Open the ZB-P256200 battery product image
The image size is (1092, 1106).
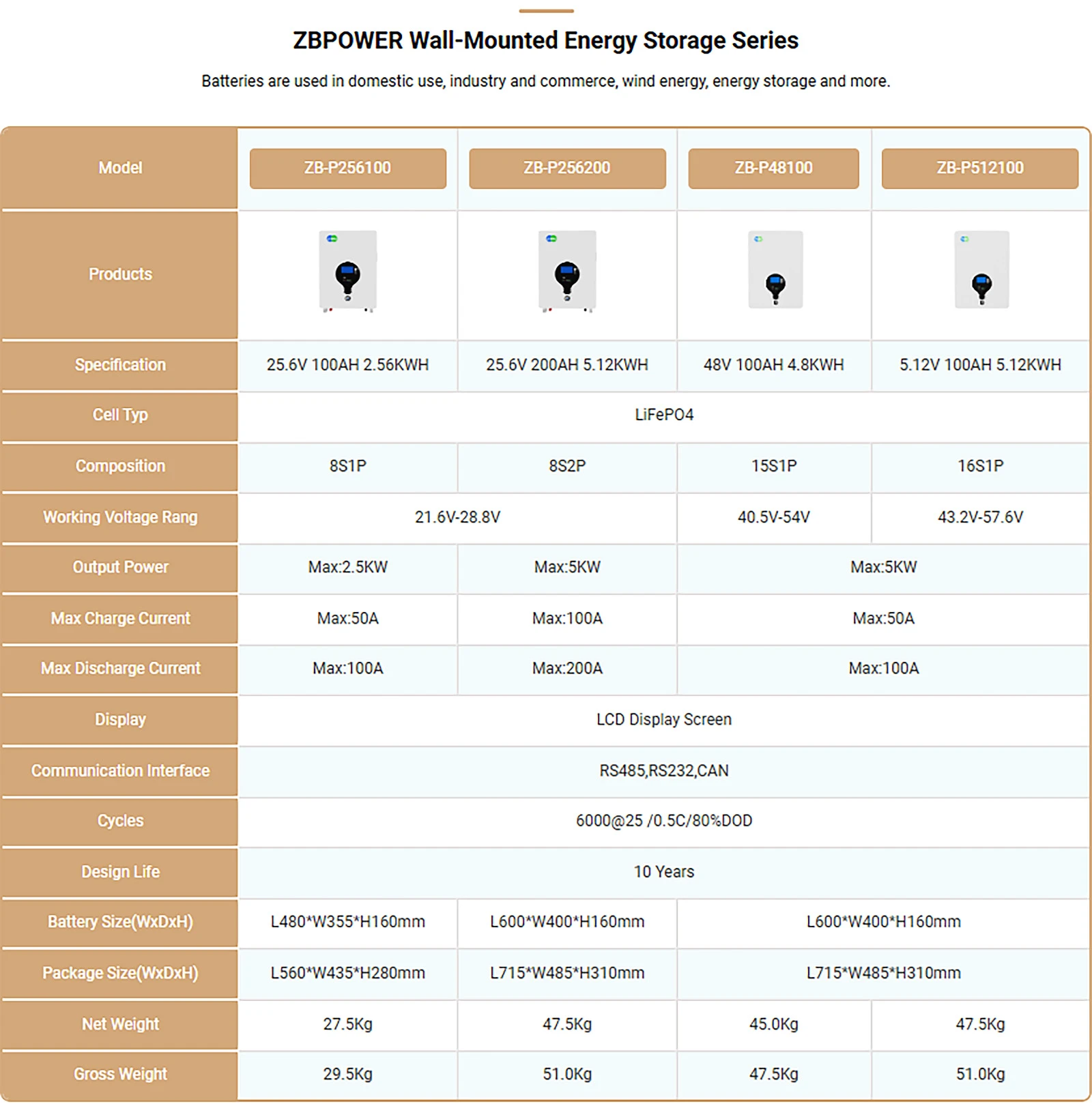[567, 271]
